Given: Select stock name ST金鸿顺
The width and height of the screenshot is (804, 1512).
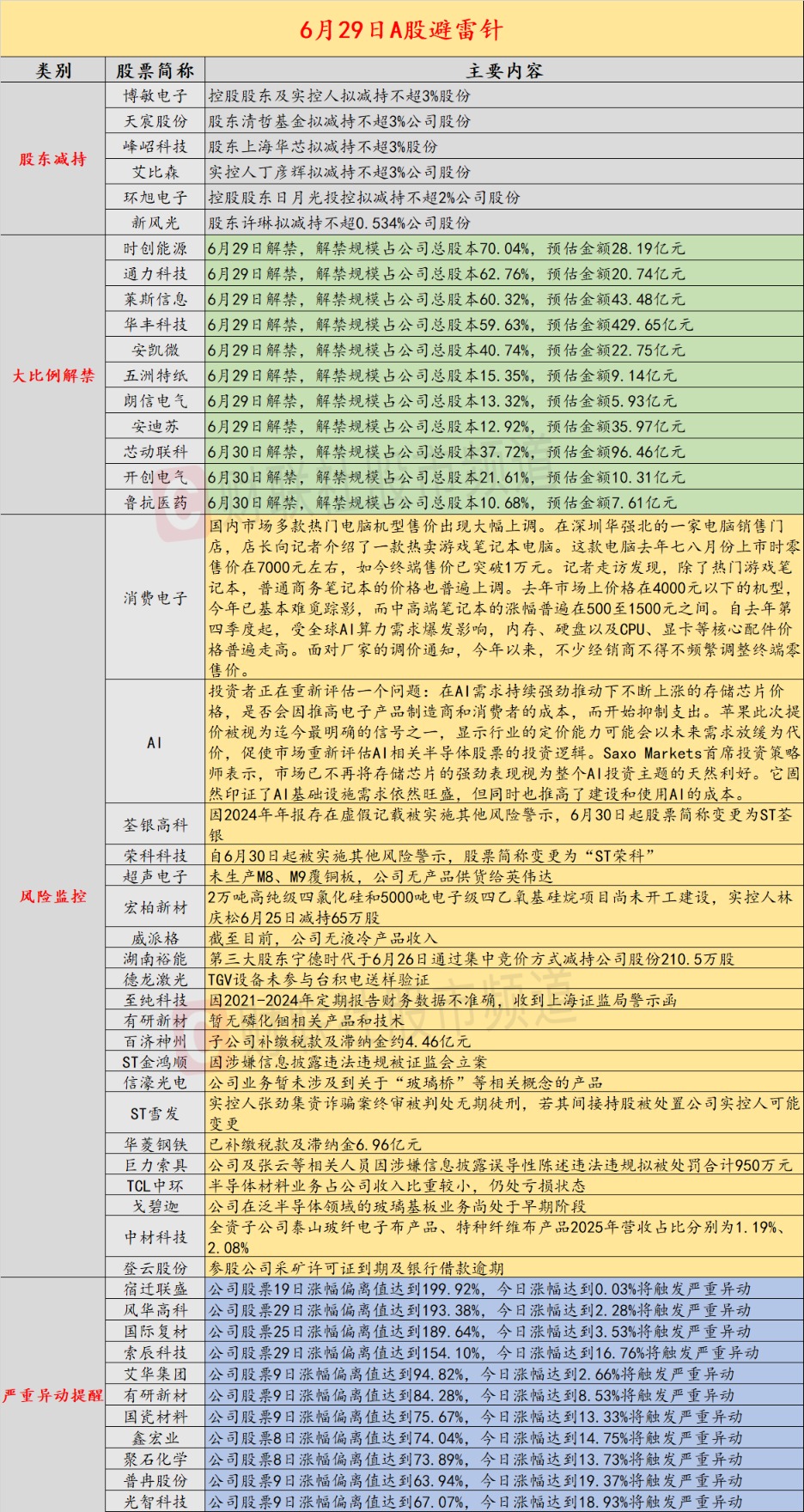Looking at the screenshot, I should (x=155, y=1062).
